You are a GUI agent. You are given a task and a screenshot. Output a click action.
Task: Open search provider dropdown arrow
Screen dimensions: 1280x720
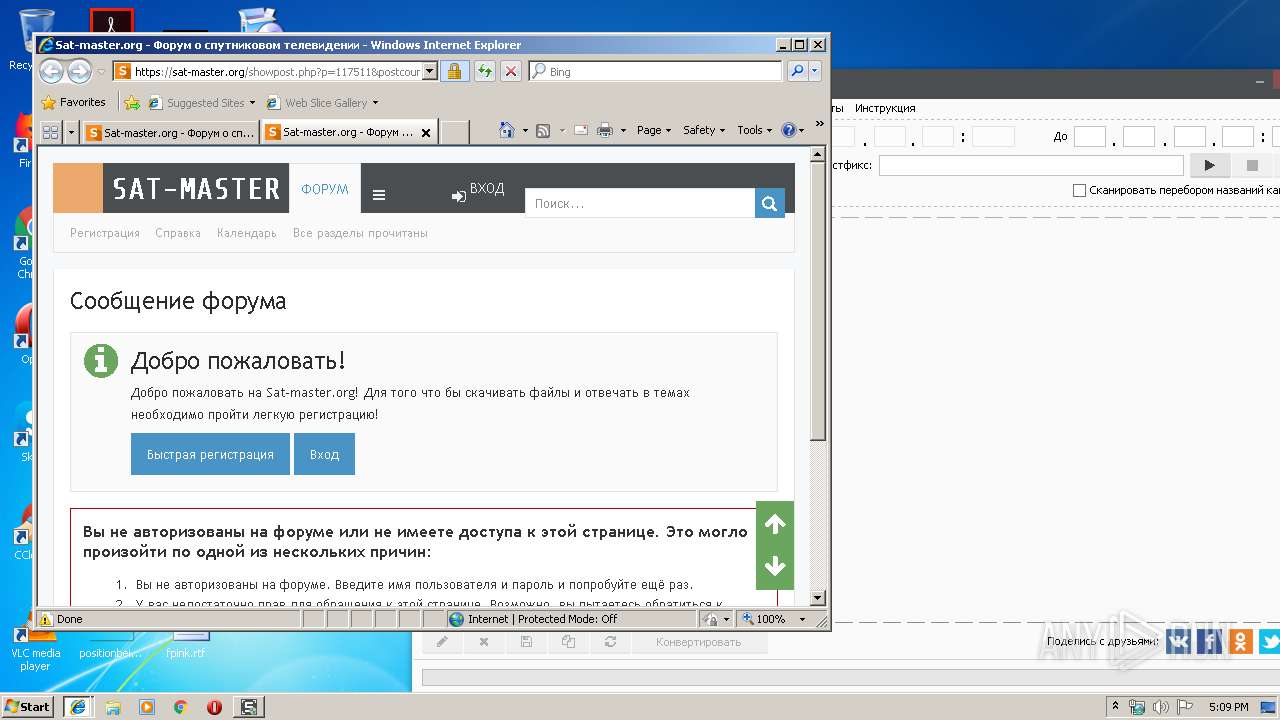coord(815,71)
